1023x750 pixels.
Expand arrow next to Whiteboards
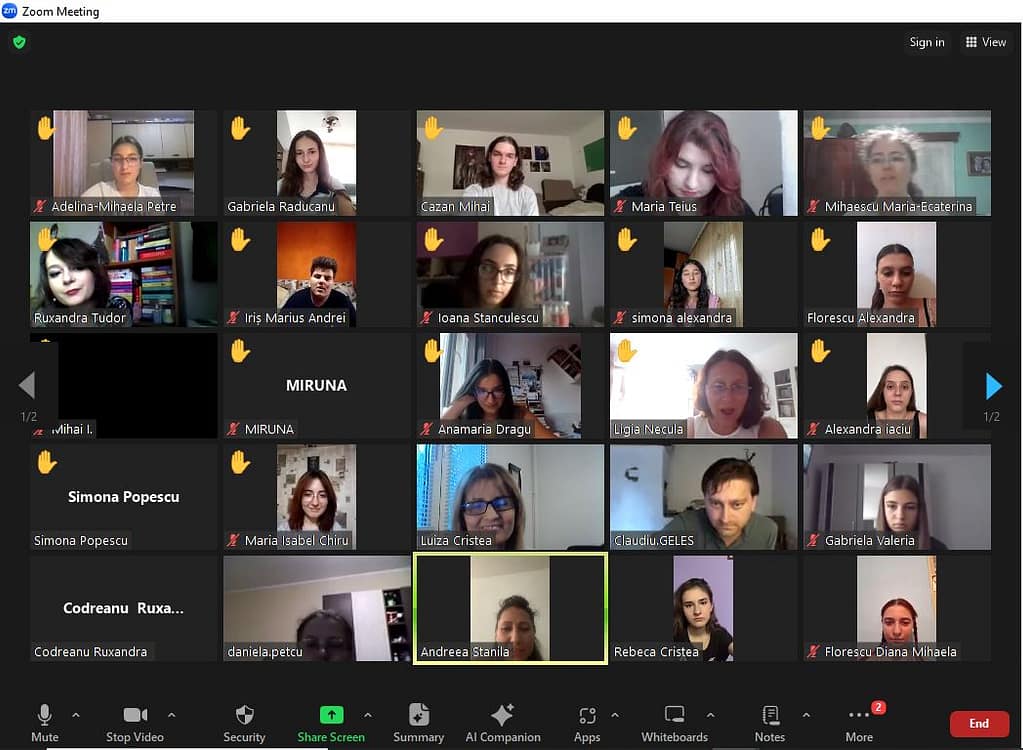710,715
